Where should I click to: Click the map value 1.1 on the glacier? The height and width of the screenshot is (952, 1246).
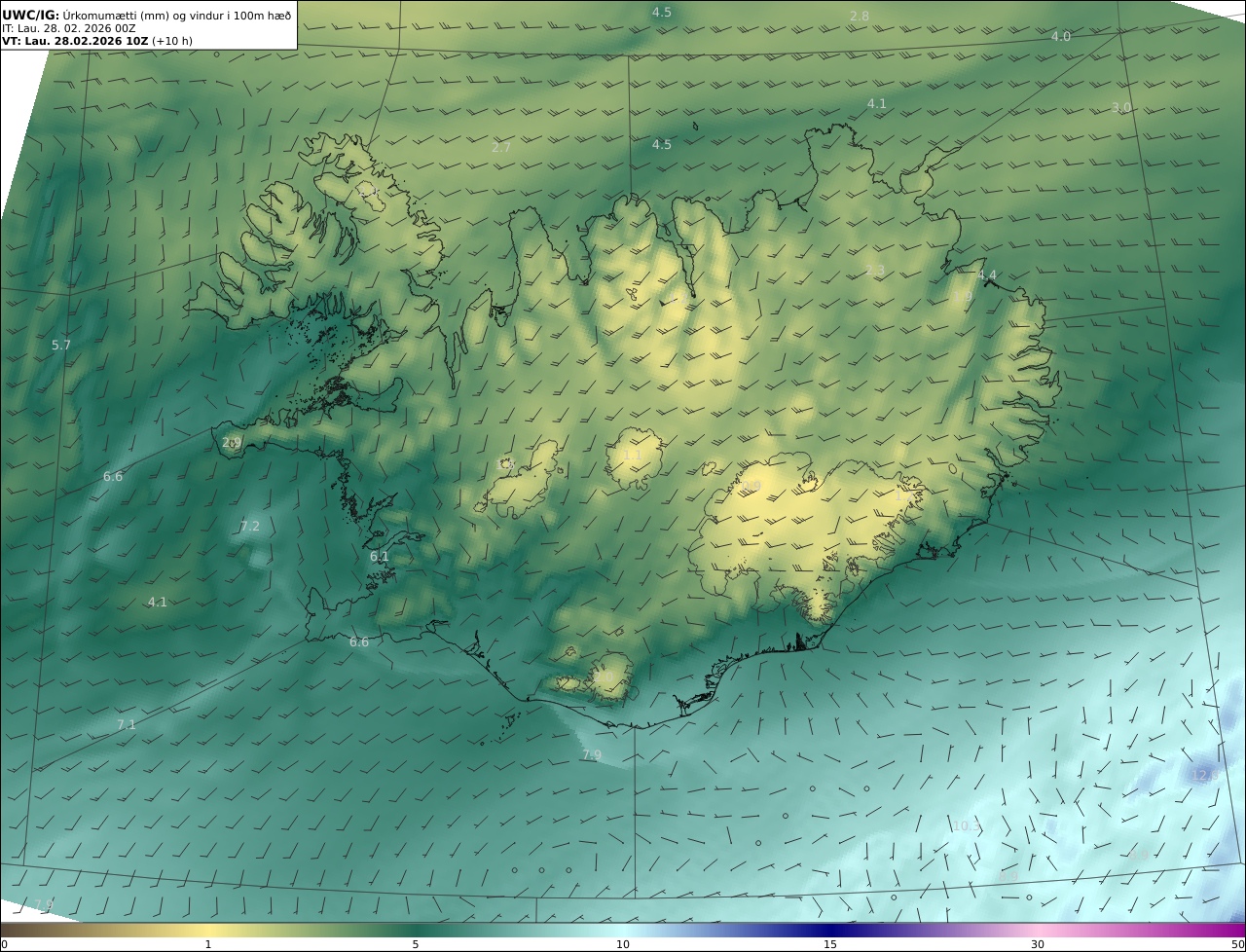tap(632, 455)
